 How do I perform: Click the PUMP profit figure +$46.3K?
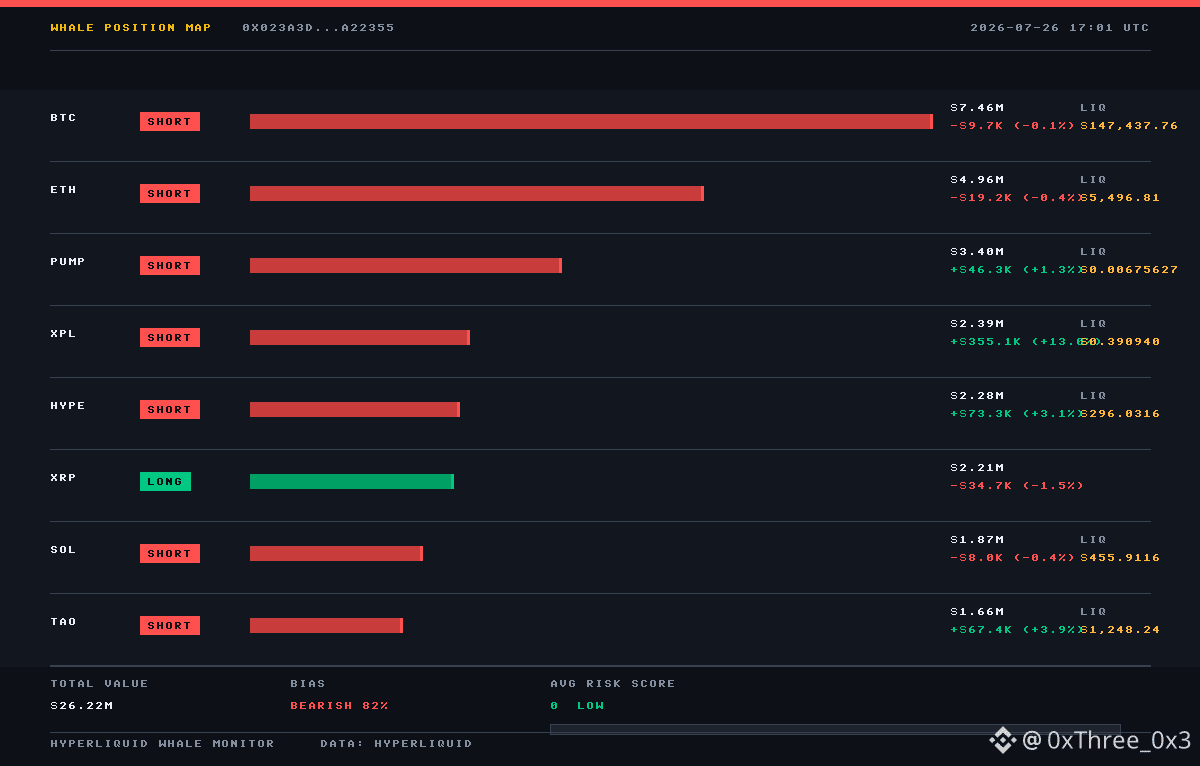981,270
